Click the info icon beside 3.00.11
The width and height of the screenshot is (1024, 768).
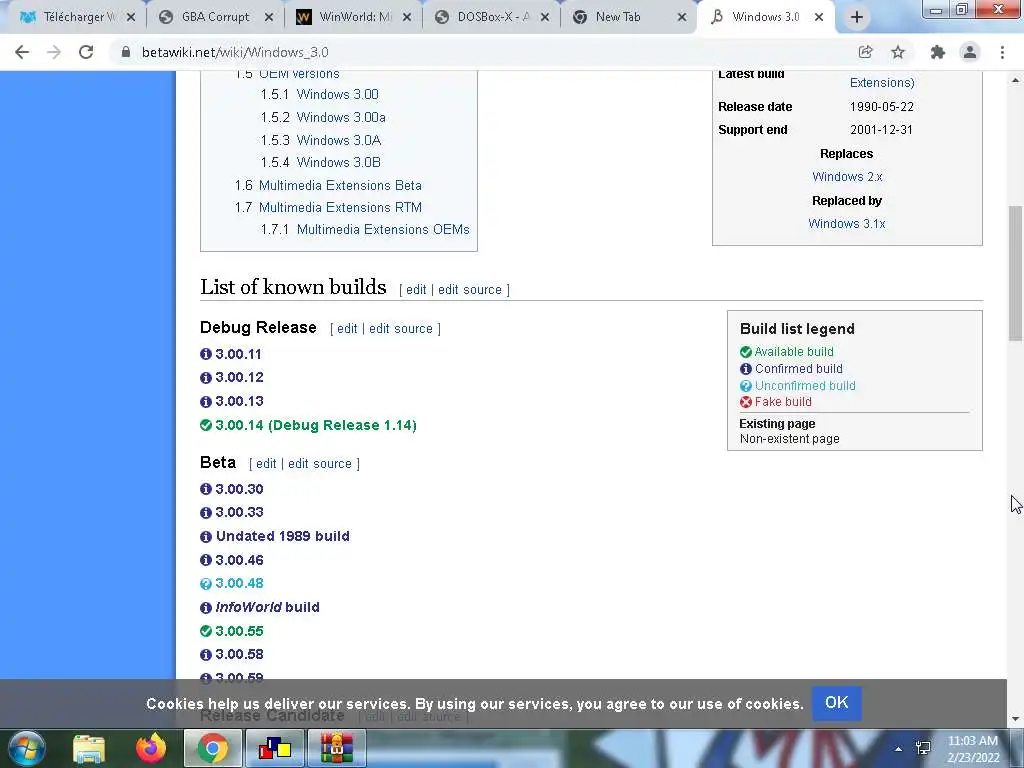click(206, 354)
